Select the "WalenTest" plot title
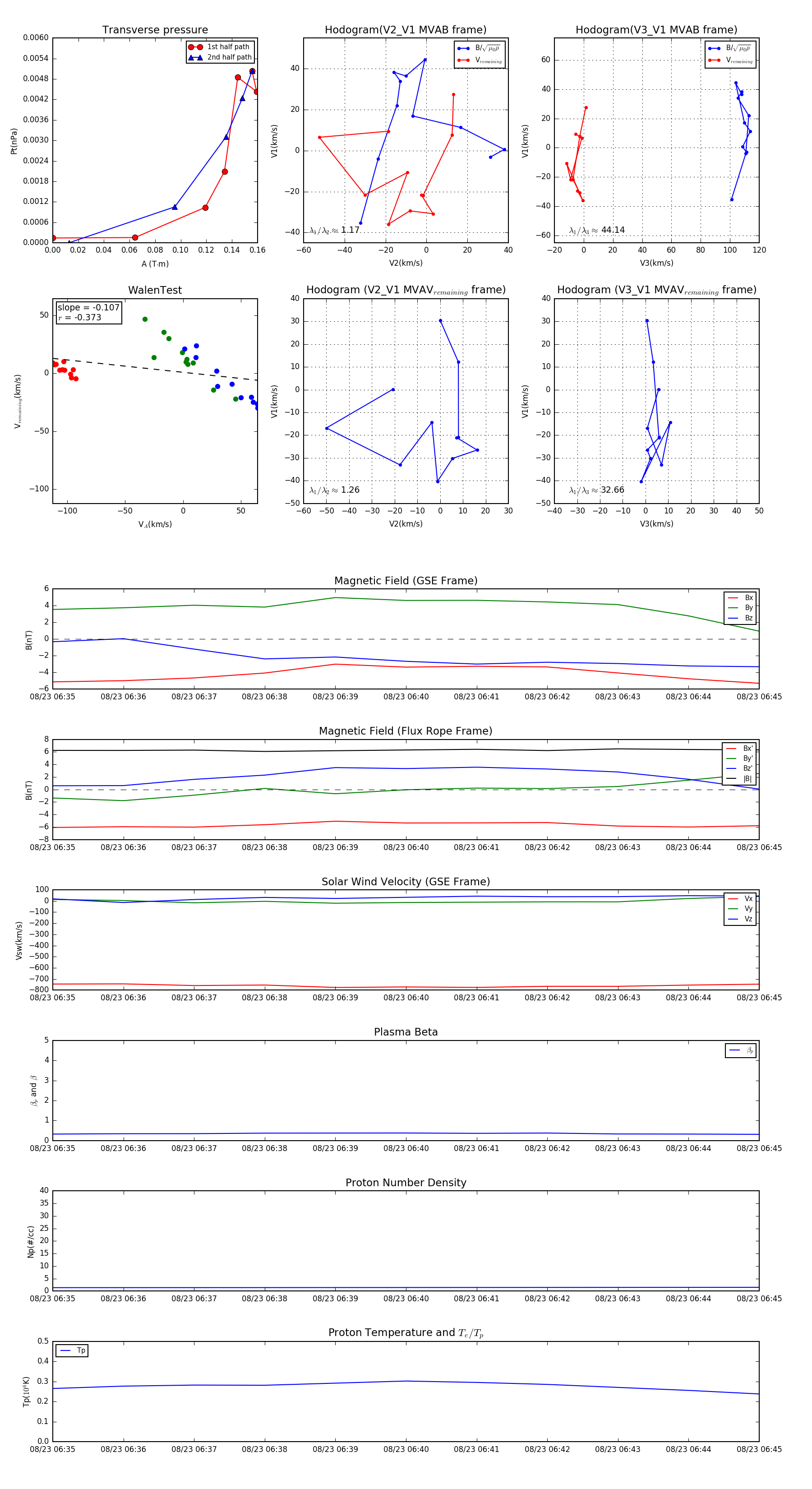 (x=155, y=290)
